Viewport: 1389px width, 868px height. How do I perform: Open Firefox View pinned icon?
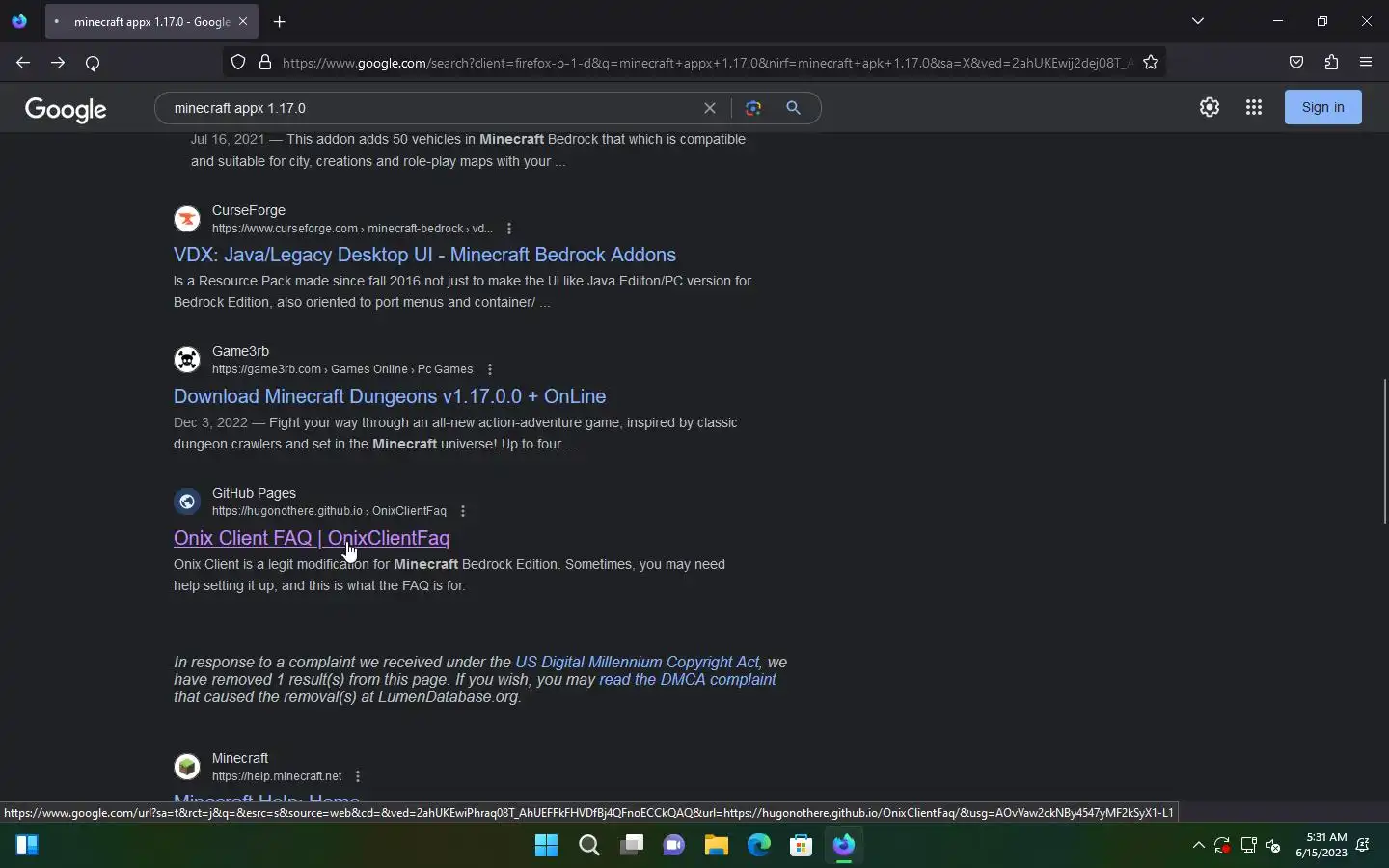pos(19,21)
